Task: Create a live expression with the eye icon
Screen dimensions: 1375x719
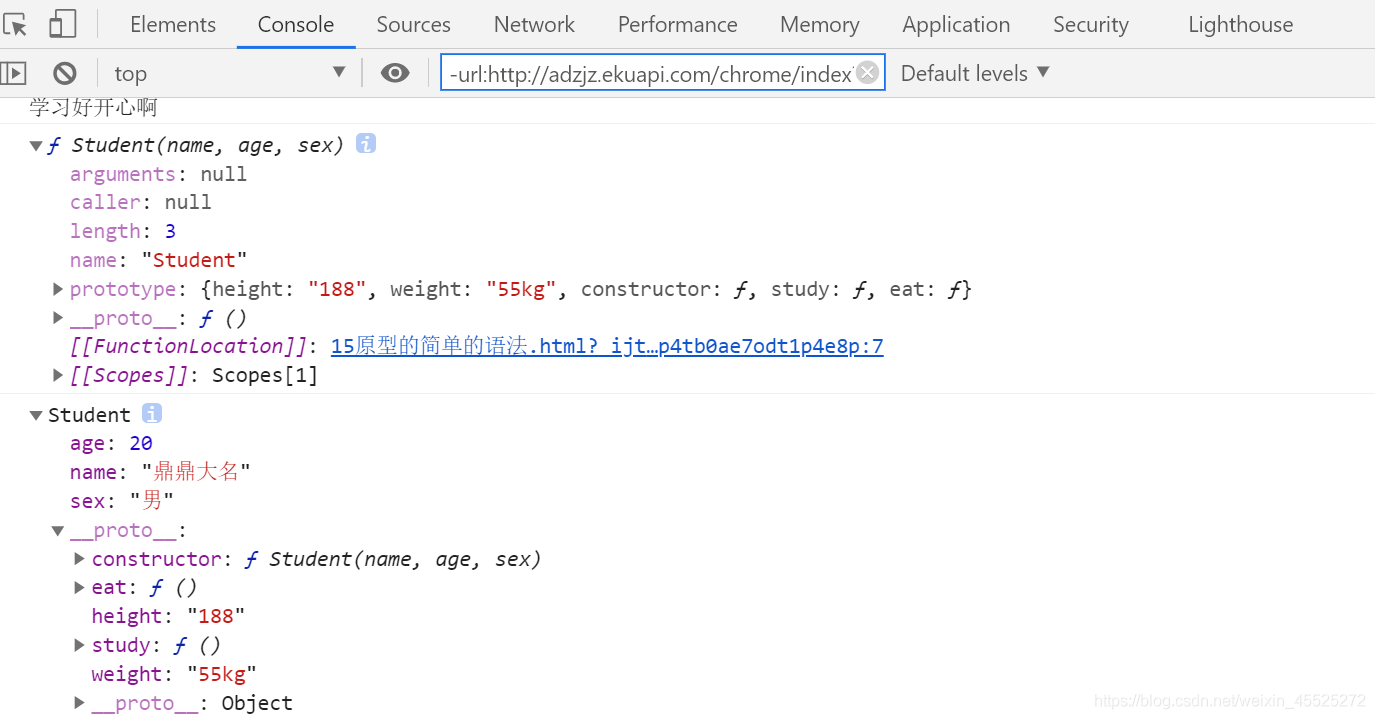Action: pos(395,72)
